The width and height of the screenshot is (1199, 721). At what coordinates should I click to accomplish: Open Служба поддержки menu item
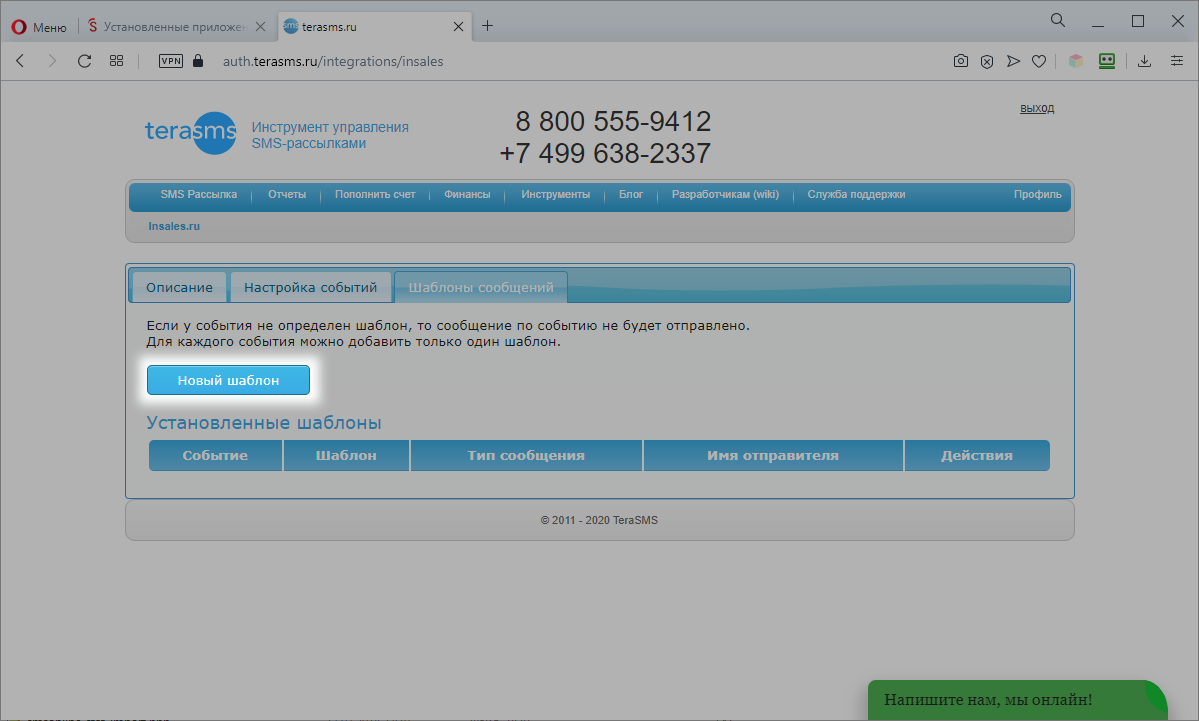click(x=856, y=195)
